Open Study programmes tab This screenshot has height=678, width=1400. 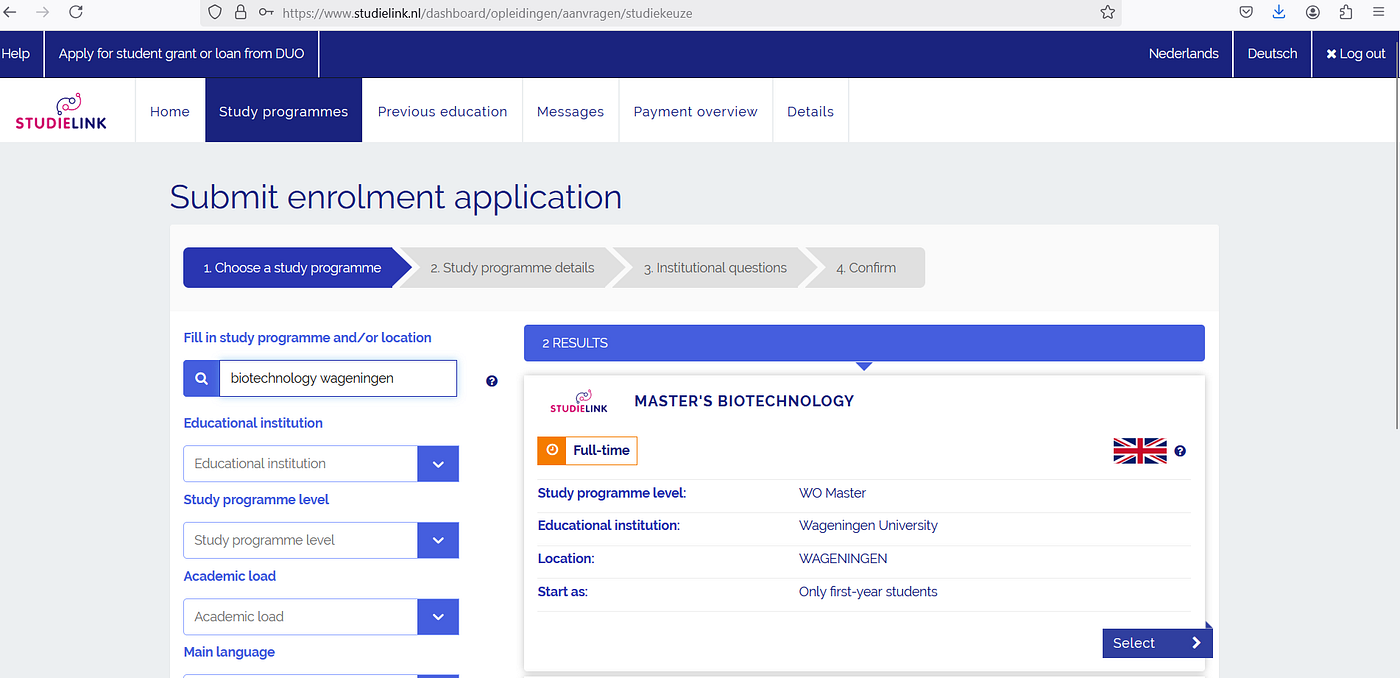pyautogui.click(x=283, y=111)
